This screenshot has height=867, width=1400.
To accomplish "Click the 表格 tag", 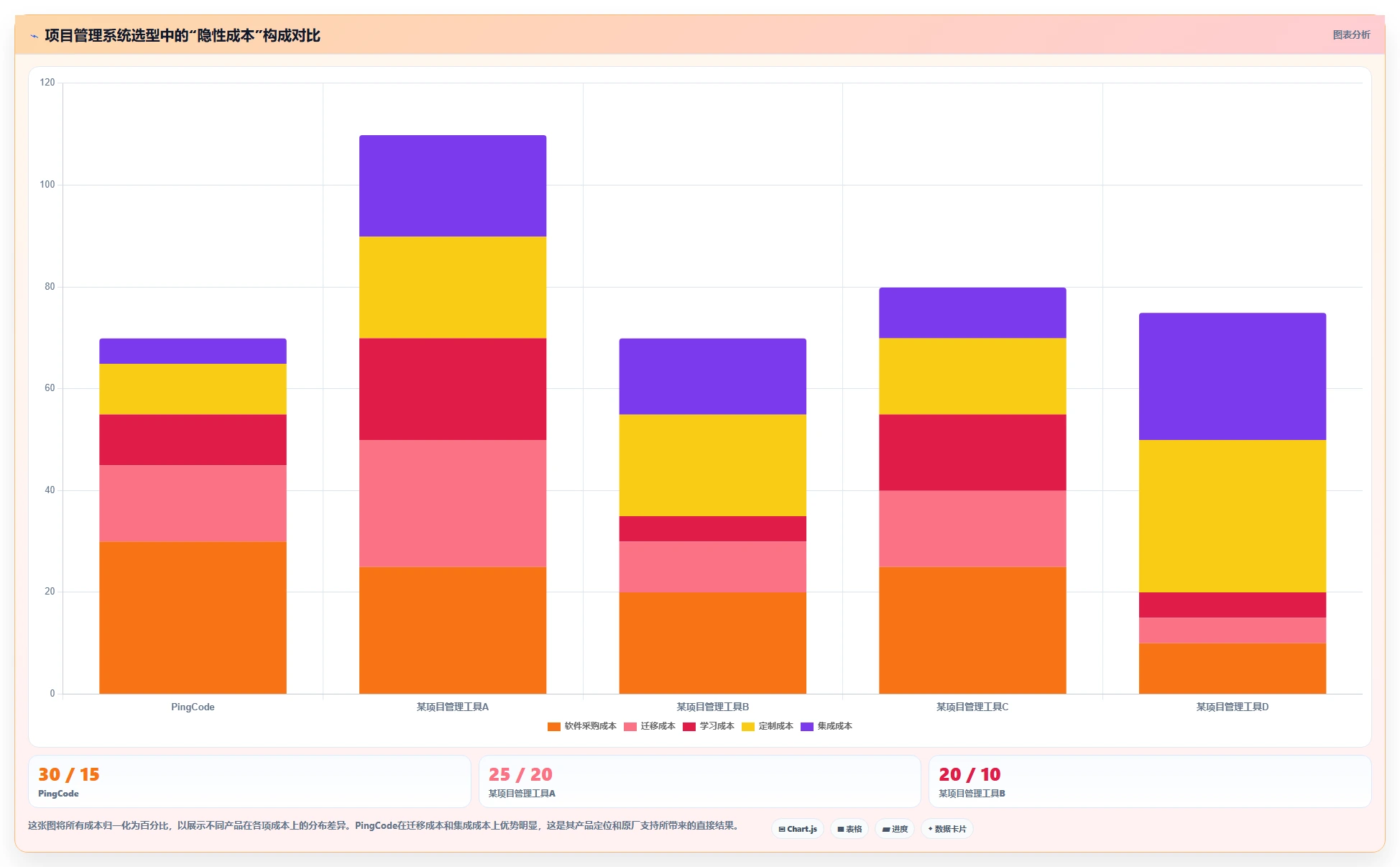I will pyautogui.click(x=849, y=829).
